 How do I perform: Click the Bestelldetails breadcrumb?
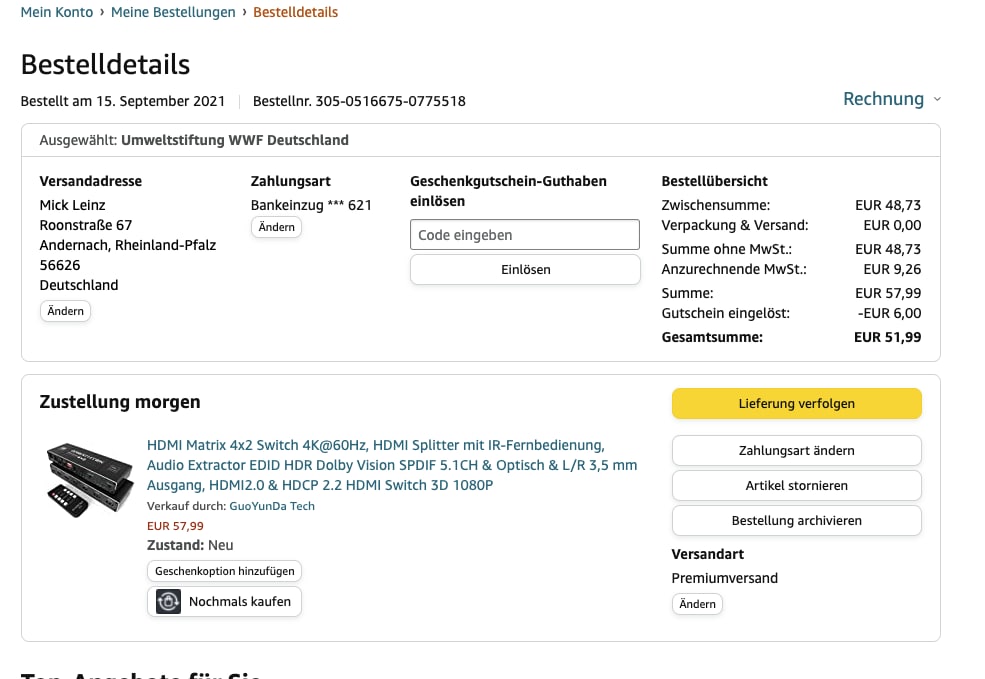coord(295,12)
